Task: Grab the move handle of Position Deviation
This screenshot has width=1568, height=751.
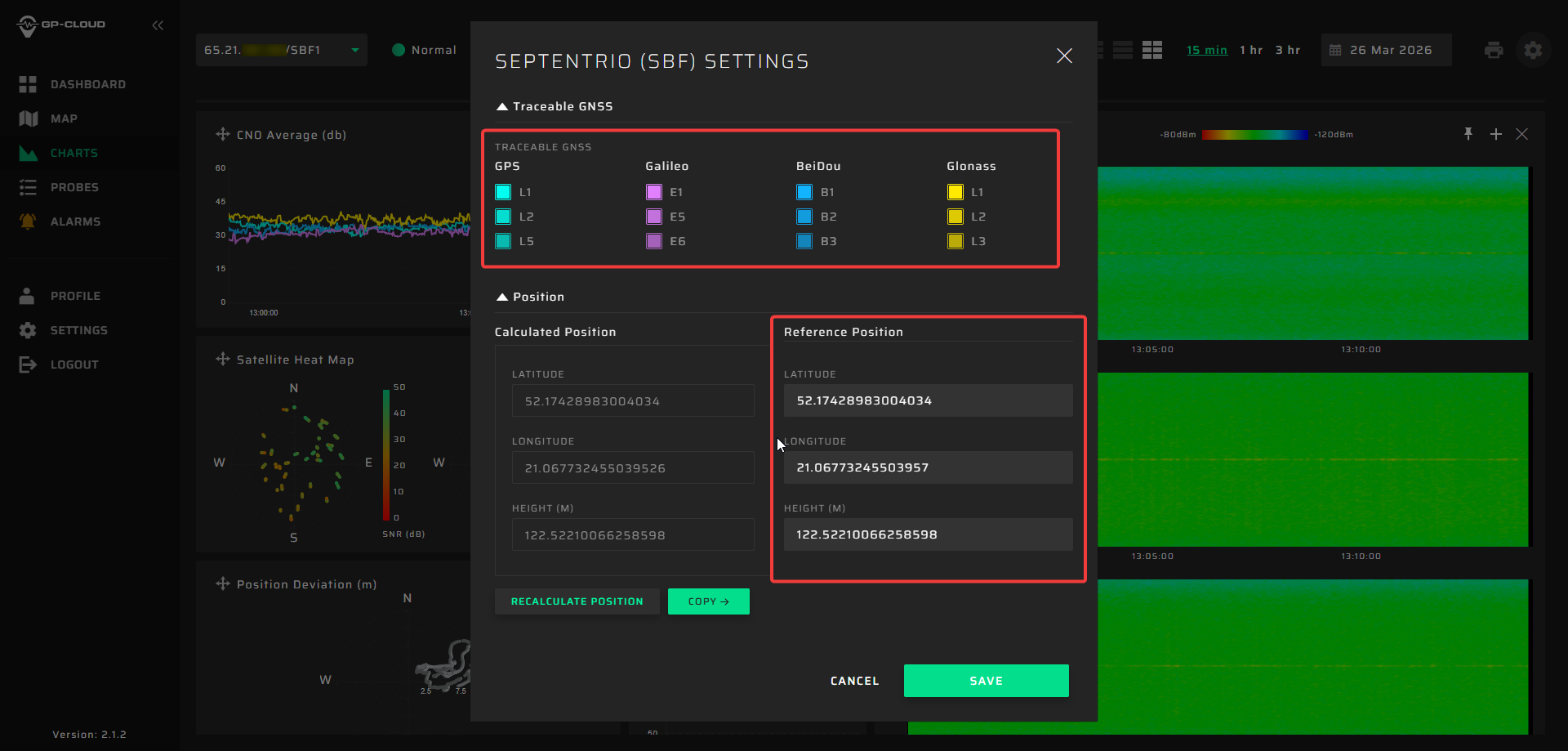Action: click(x=222, y=583)
